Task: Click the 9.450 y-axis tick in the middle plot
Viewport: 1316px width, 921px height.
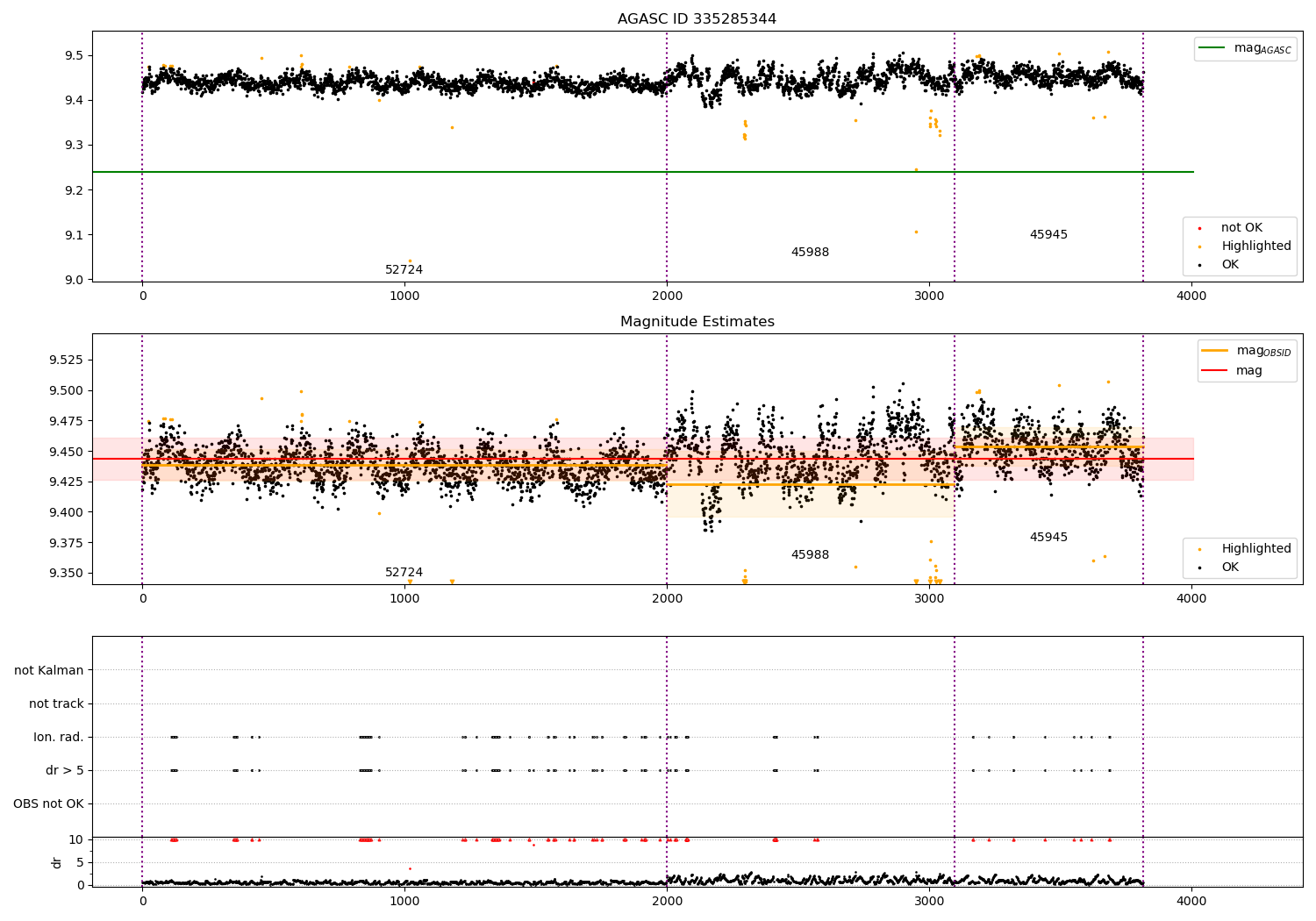Action: (67, 452)
